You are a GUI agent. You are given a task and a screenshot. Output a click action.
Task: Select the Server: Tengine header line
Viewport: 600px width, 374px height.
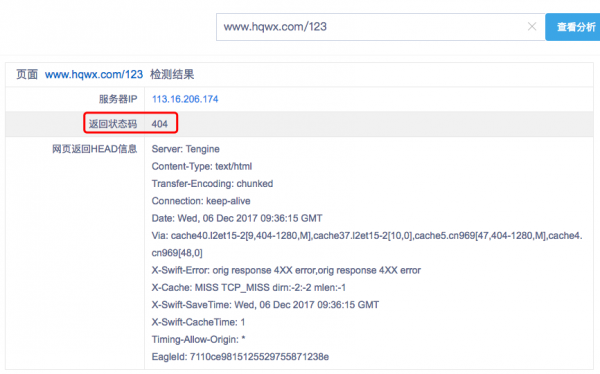pos(186,149)
